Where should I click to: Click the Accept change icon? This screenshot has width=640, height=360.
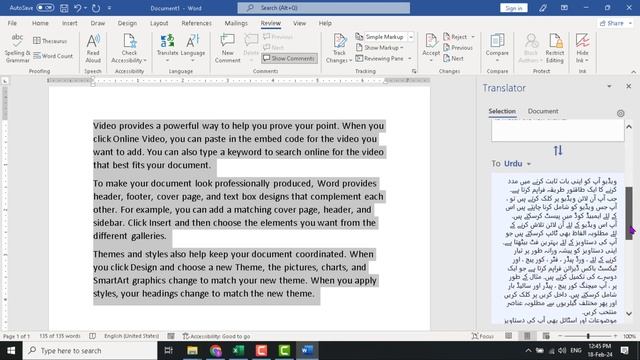(x=431, y=42)
